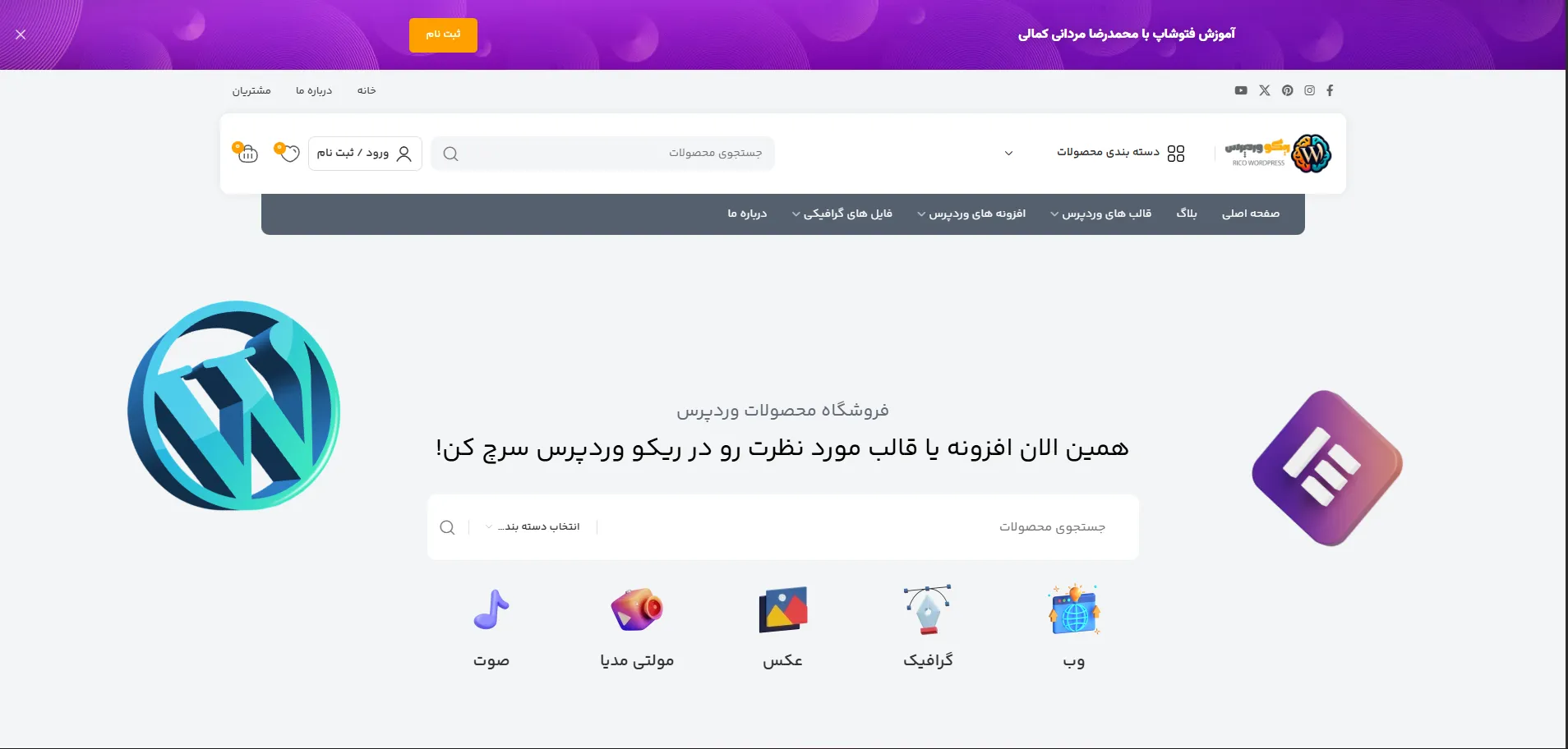Click the فروشگاه محصولات وردپرس subtitle
This screenshot has width=1568, height=749.
click(x=782, y=410)
